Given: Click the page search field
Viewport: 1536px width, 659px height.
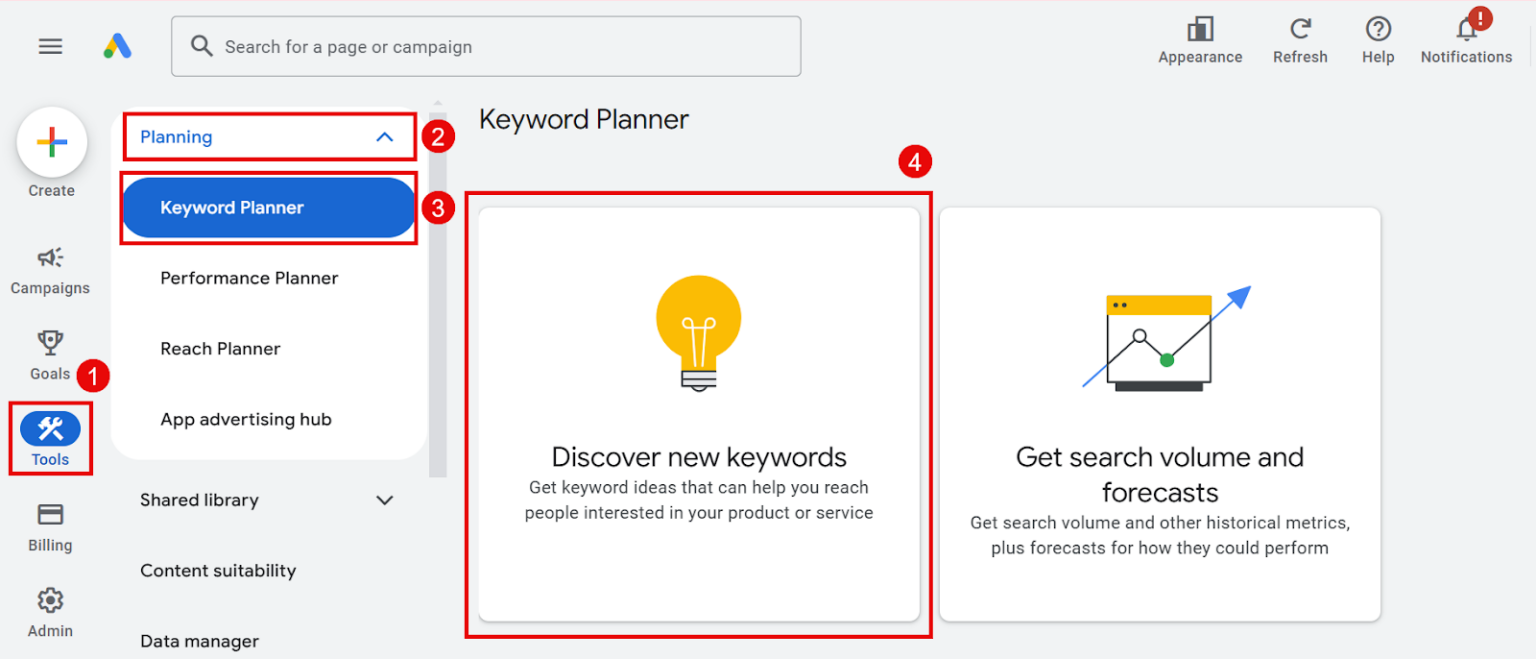Looking at the screenshot, I should 486,46.
